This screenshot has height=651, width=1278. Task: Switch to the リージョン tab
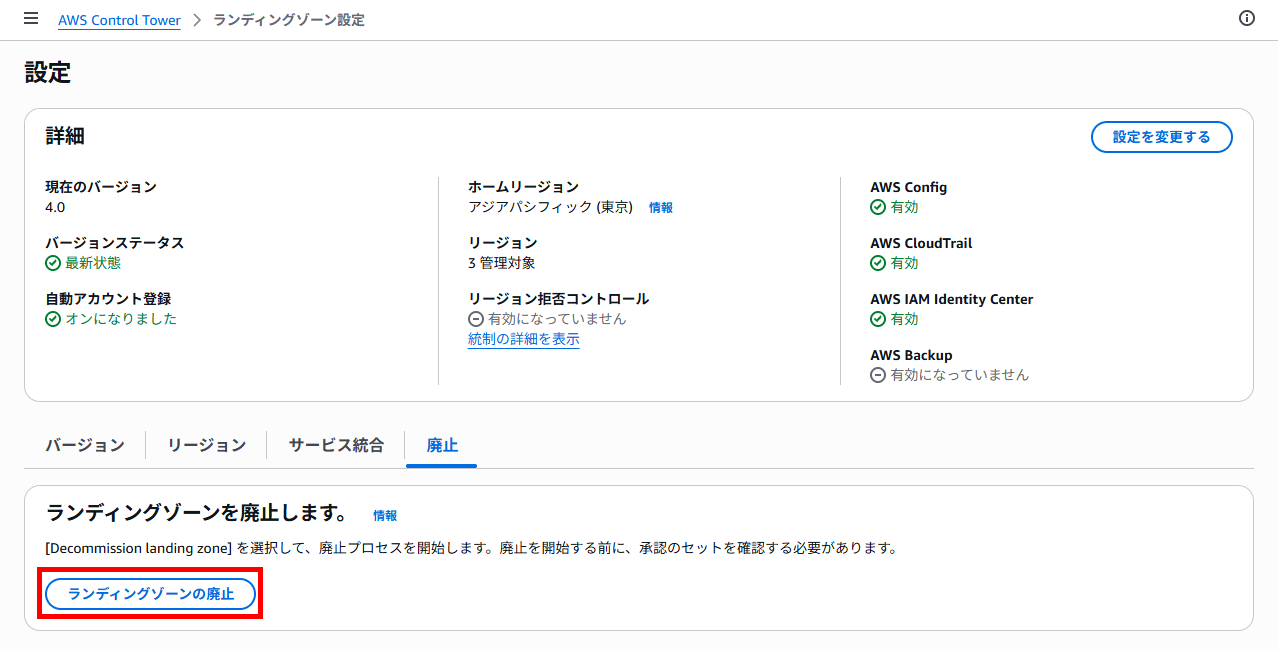[207, 445]
